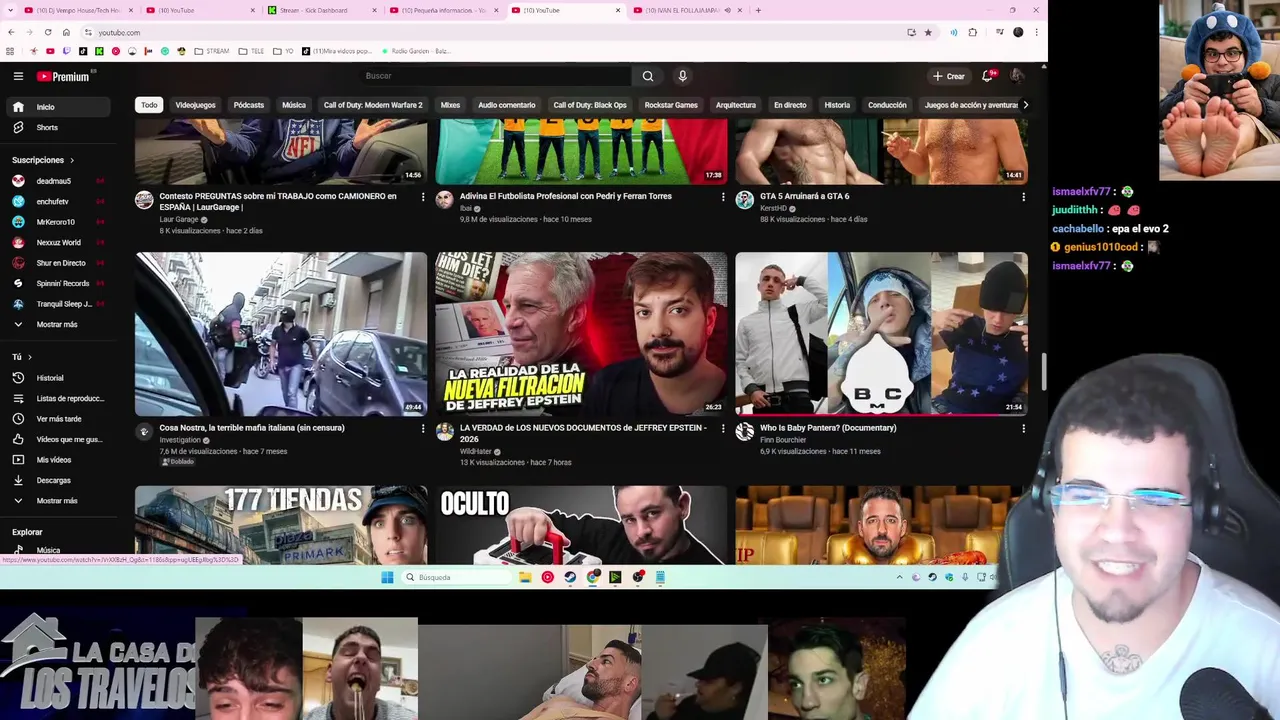Open Chrome extensions puzzle icon
1280x720 pixels.
click(972, 32)
